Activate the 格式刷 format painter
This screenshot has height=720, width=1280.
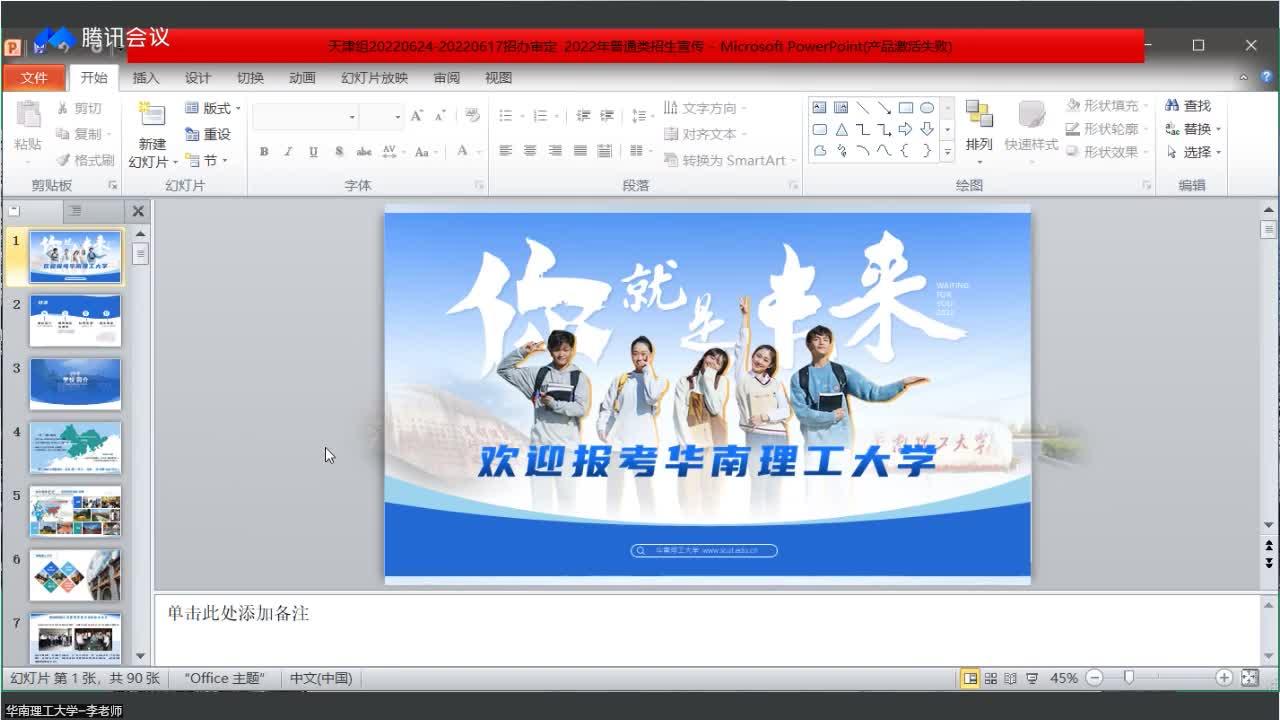click(85, 160)
